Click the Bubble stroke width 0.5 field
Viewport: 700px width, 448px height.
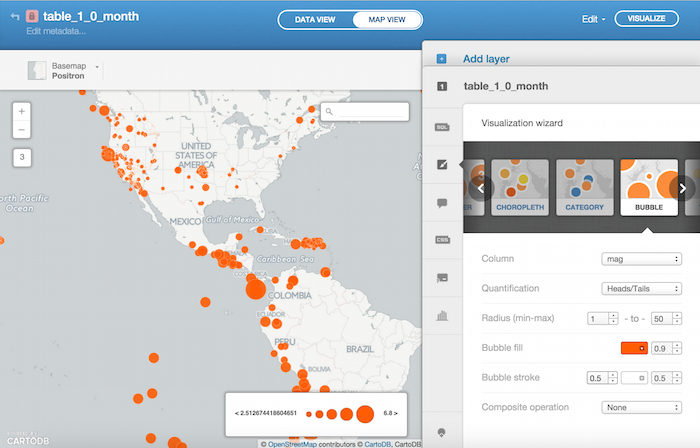point(598,378)
